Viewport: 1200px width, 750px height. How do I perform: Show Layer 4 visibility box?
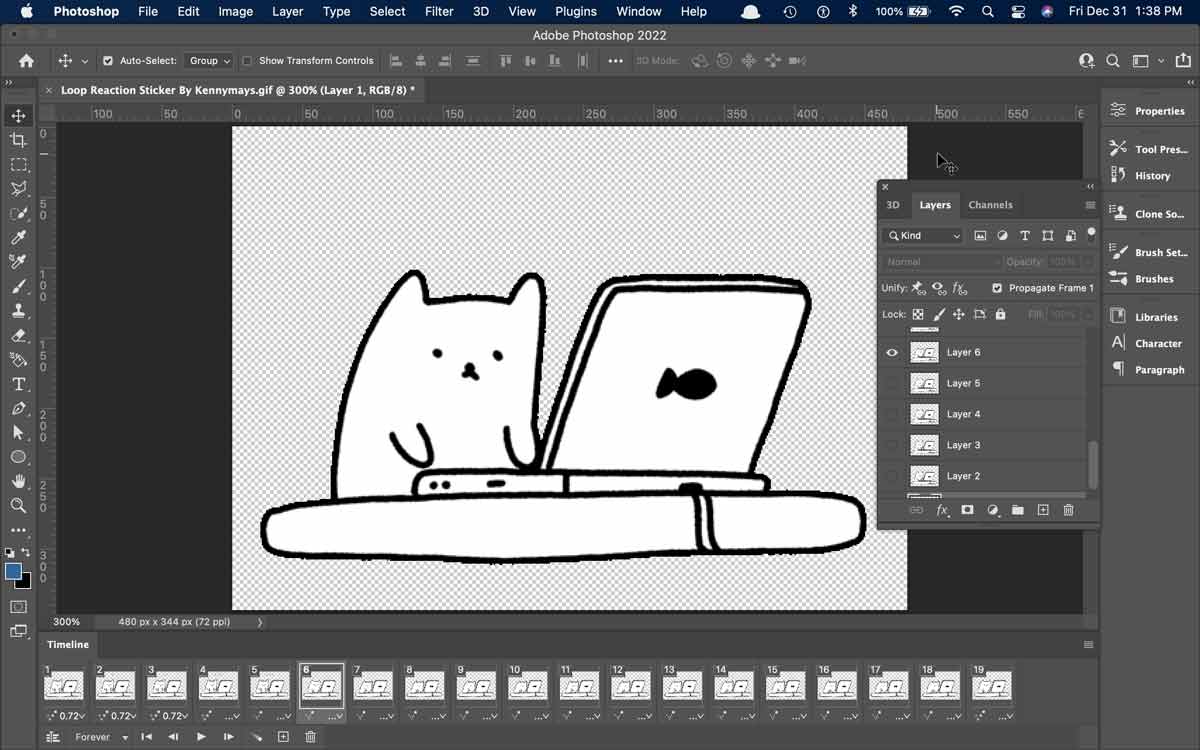(x=892, y=414)
